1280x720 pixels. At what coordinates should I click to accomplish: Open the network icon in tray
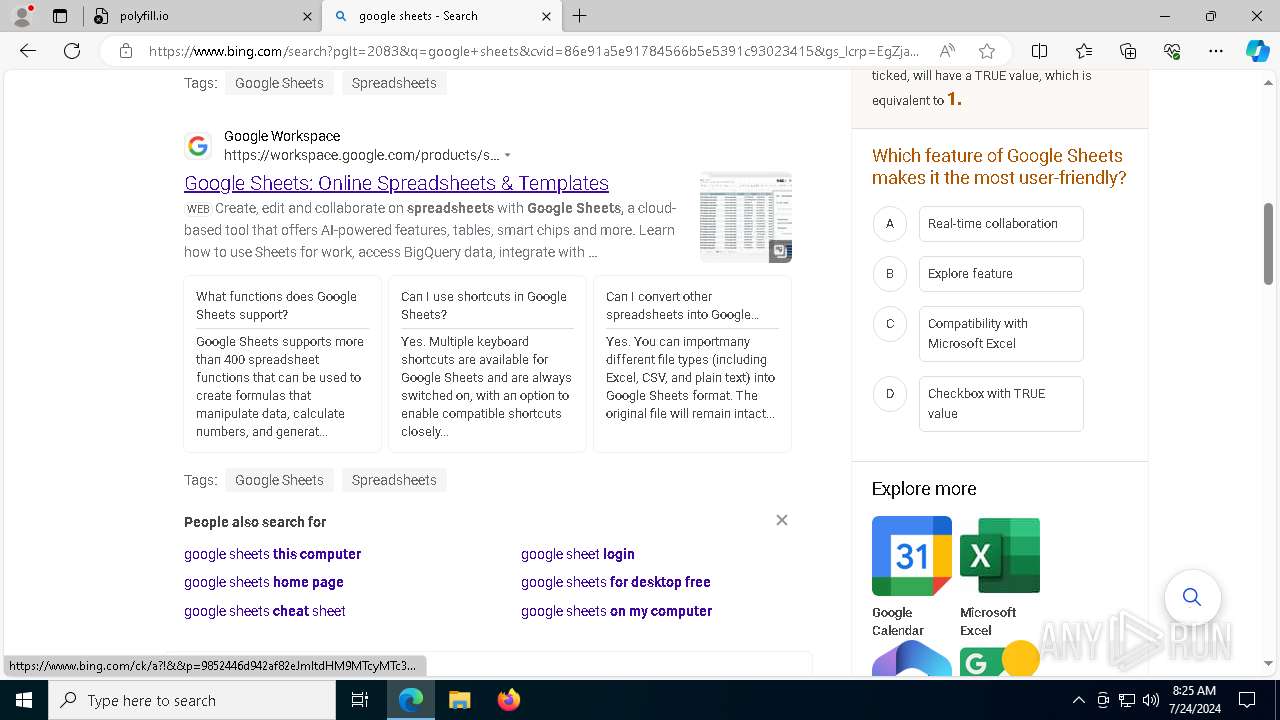pos(1127,700)
